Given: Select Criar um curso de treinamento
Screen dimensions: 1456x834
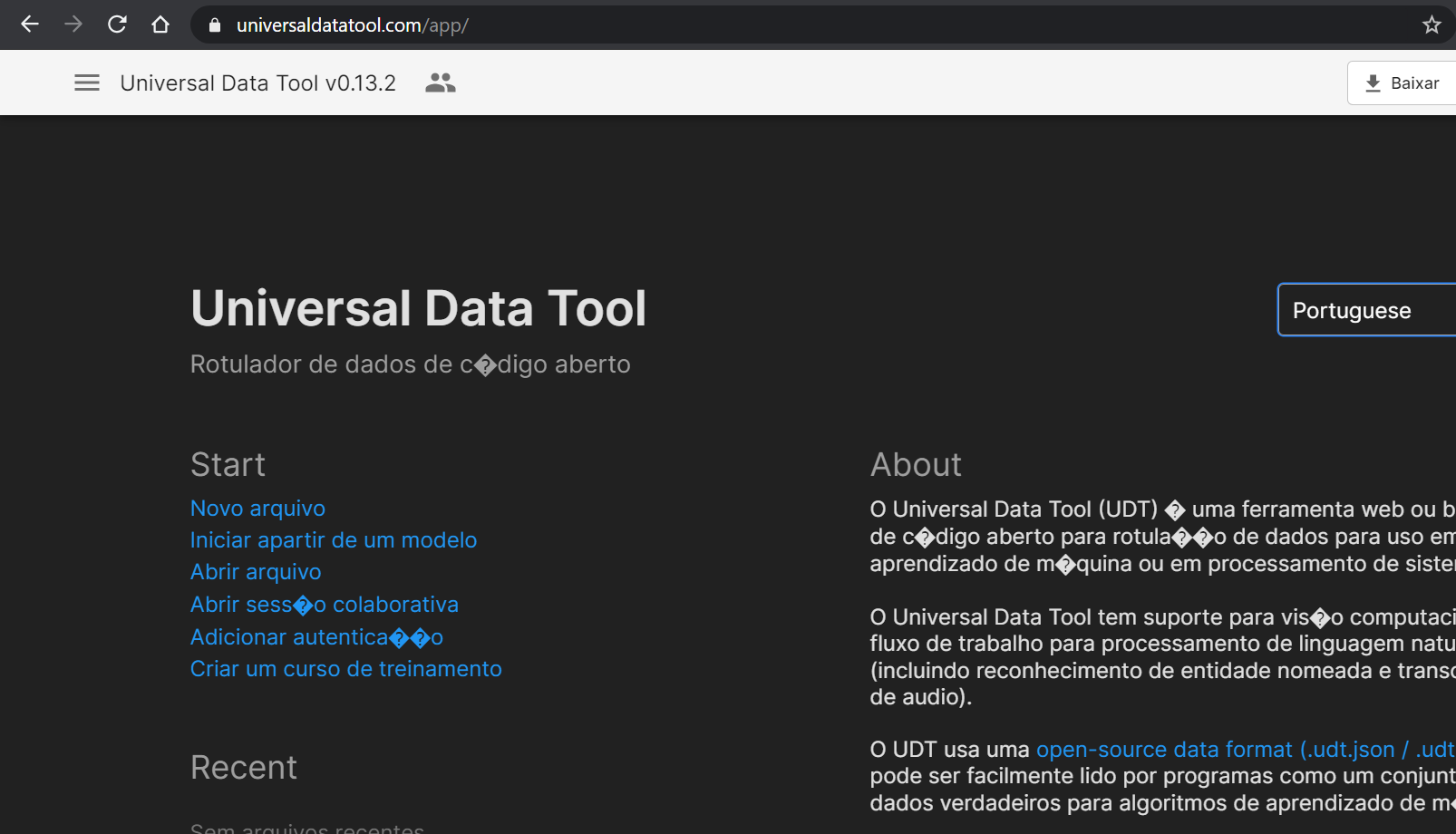Looking at the screenshot, I should [345, 668].
